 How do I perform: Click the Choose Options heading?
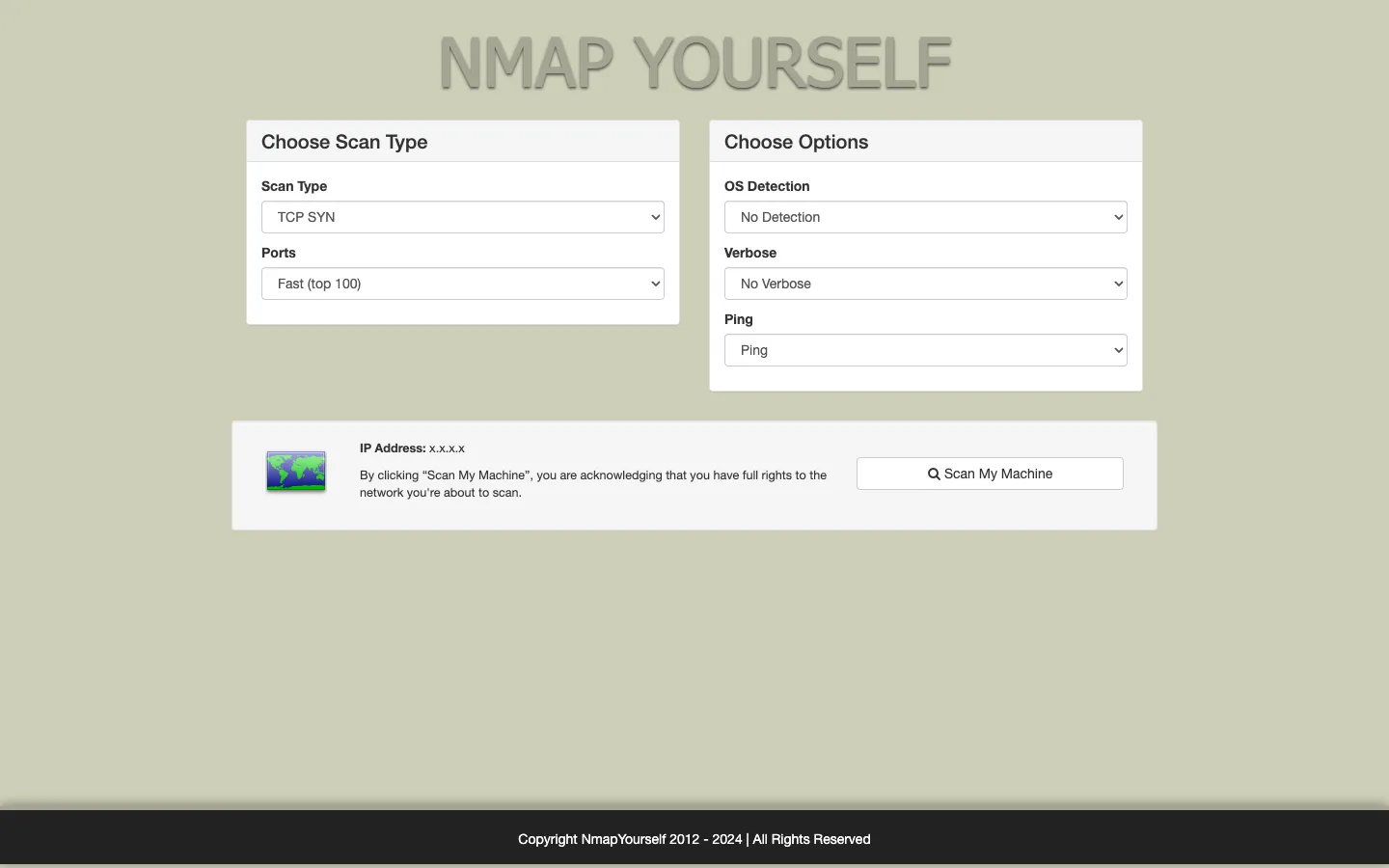pyautogui.click(x=796, y=142)
